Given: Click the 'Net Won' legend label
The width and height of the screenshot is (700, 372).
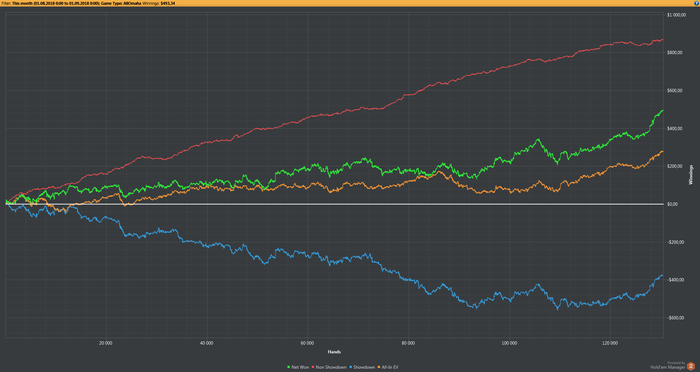Looking at the screenshot, I should [x=300, y=367].
